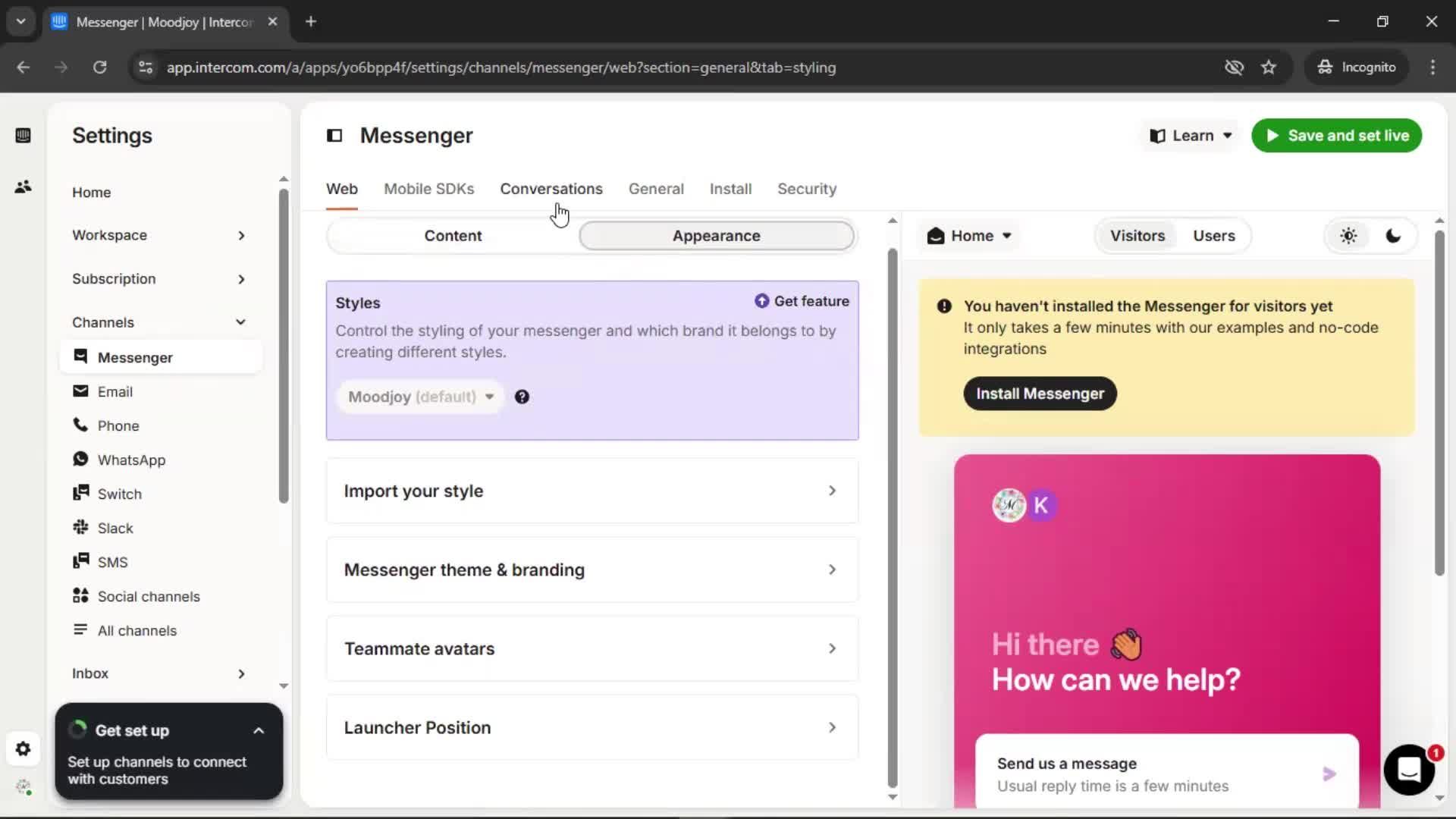Expand the Launcher Position section
1456x819 pixels.
pyautogui.click(x=592, y=727)
